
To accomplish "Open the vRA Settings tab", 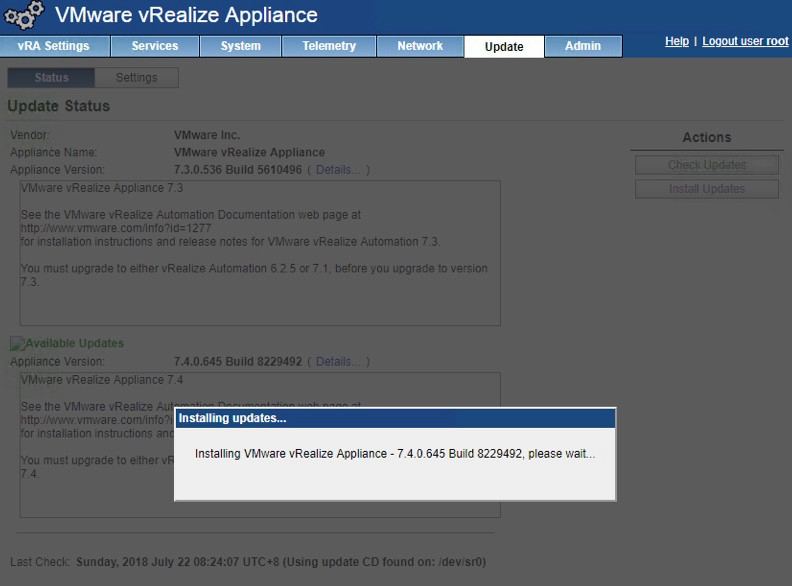I will pyautogui.click(x=54, y=46).
